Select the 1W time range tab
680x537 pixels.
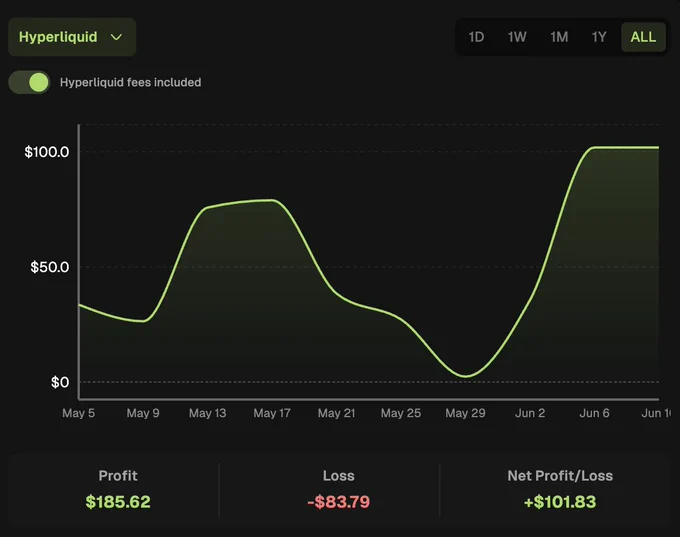(x=517, y=37)
